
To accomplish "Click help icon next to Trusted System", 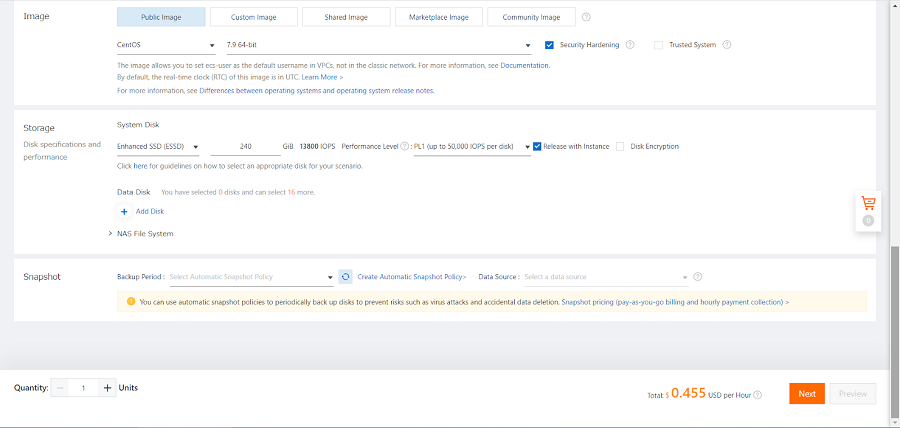I will (727, 45).
